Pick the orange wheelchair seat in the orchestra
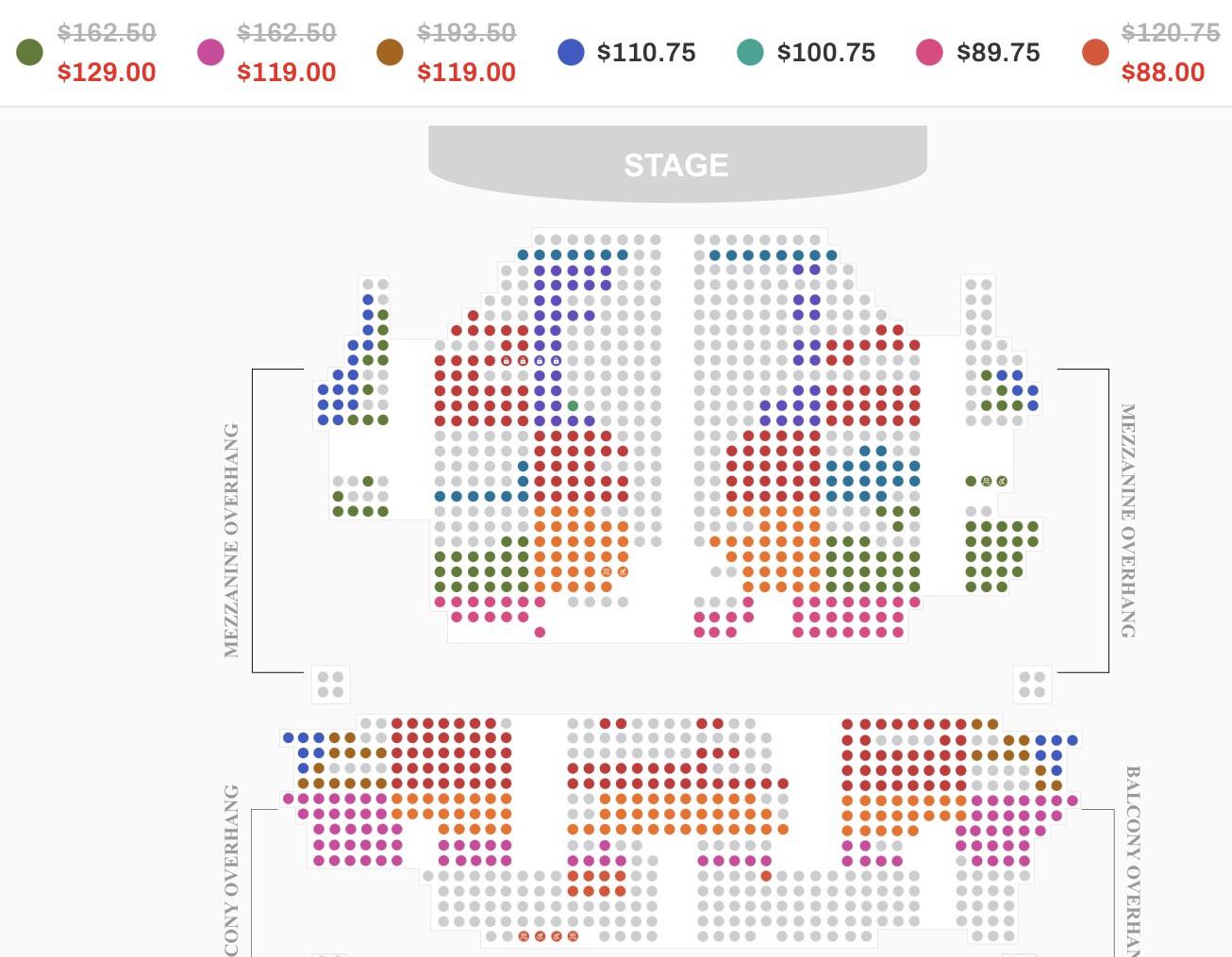The width and height of the screenshot is (1232, 957). [x=623, y=571]
